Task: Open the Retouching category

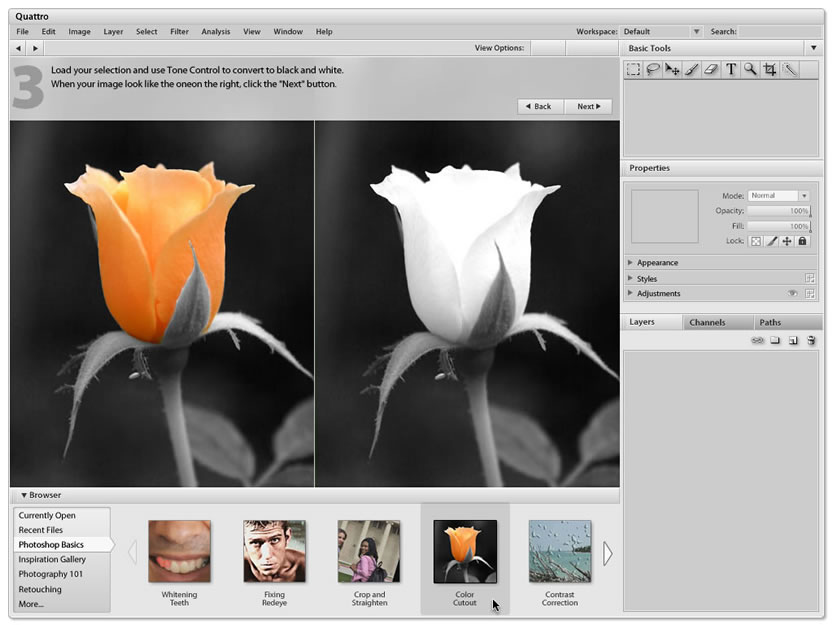Action: pyautogui.click(x=62, y=589)
